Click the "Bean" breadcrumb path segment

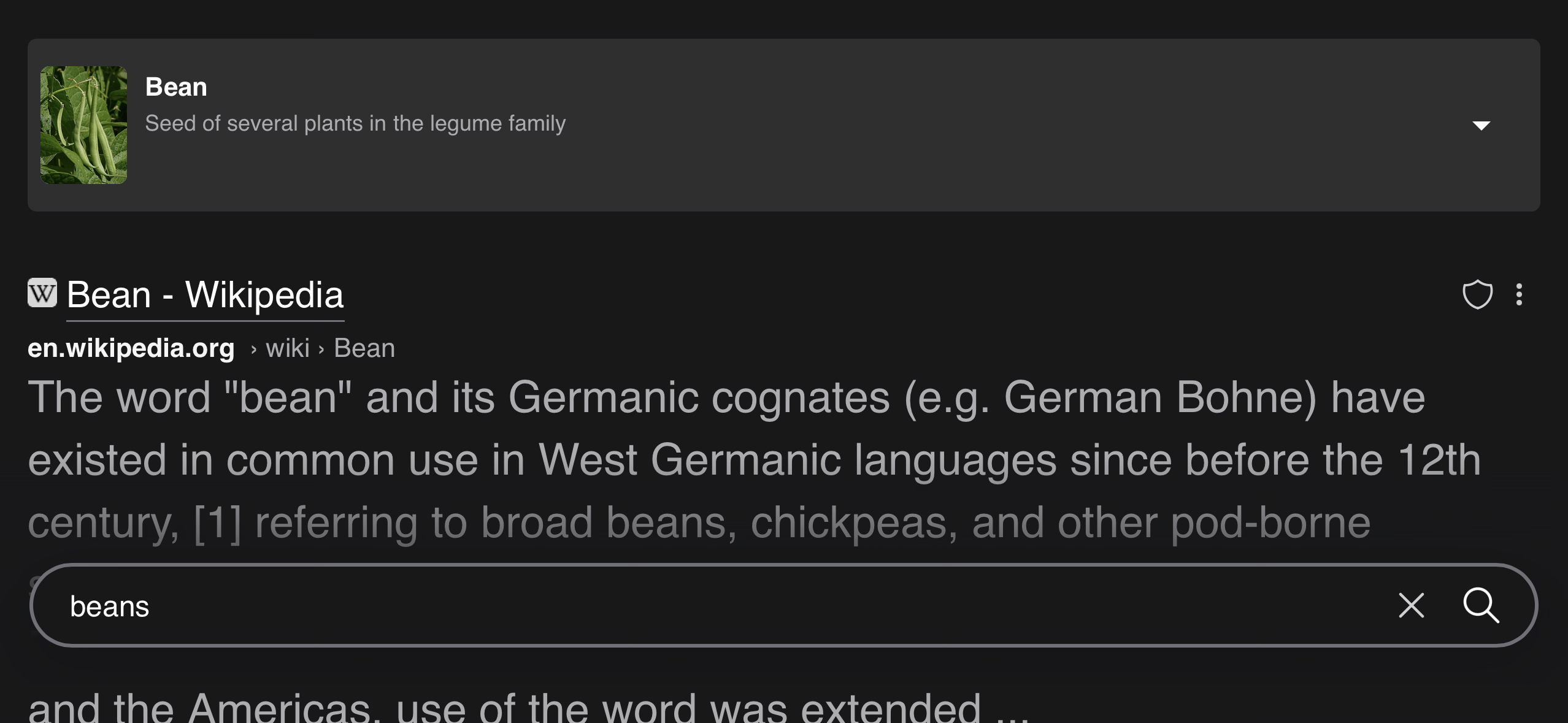[x=364, y=348]
